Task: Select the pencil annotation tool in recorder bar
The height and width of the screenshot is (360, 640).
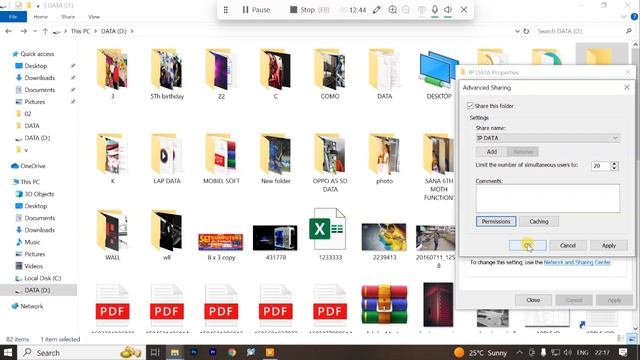Action: point(376,10)
